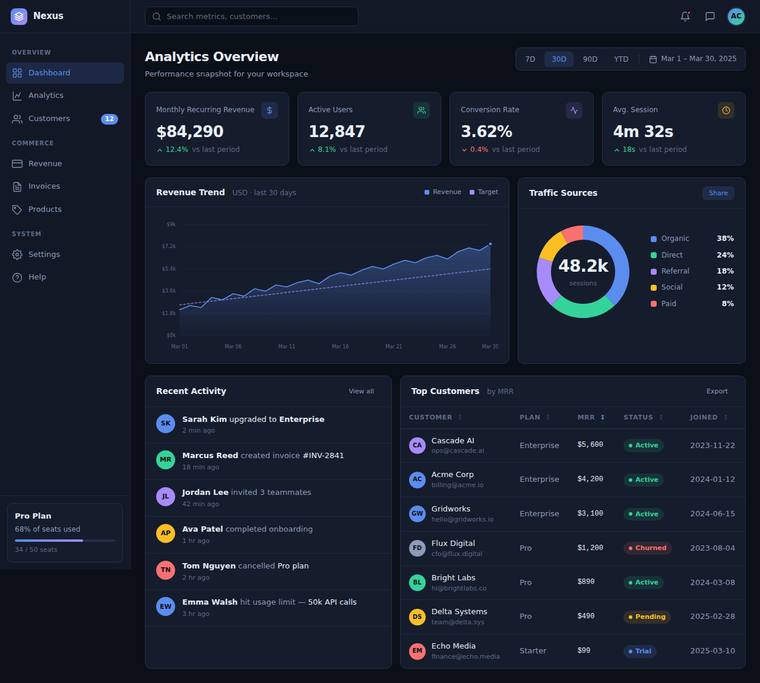Click the 48.2k sessions donut chart center

click(x=583, y=271)
